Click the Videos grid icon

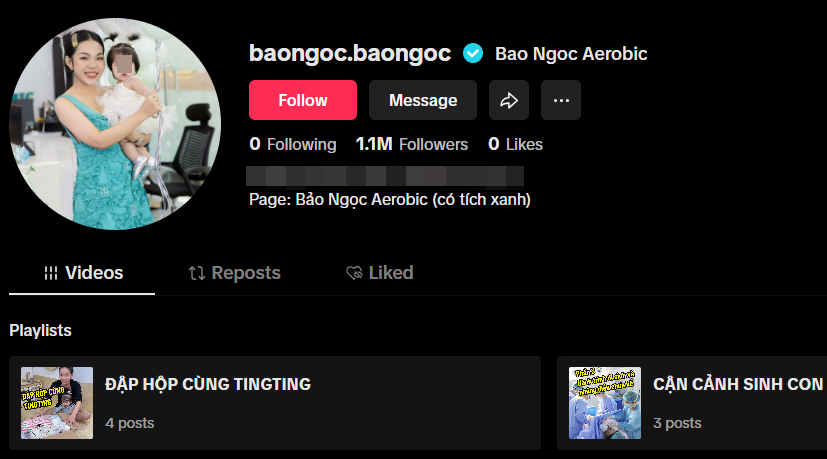tap(51, 273)
